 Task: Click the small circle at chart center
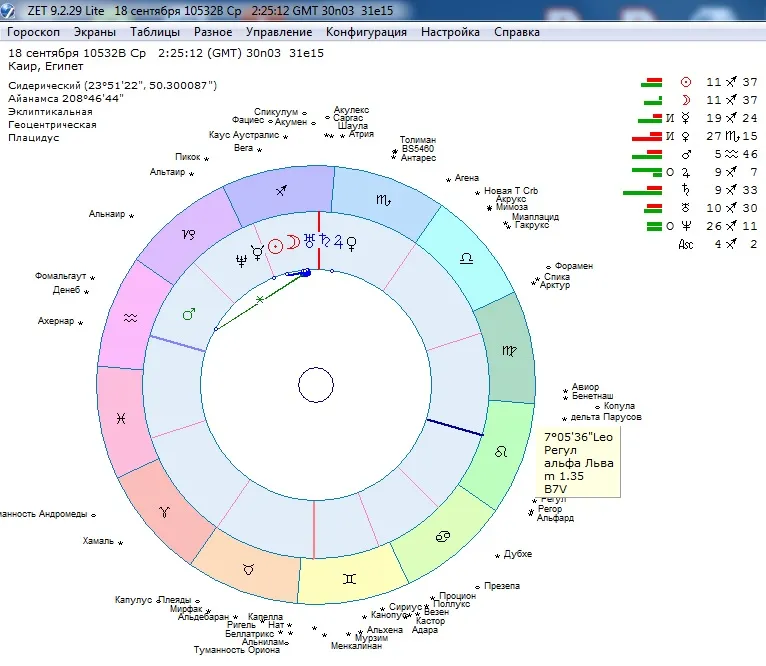(x=315, y=385)
